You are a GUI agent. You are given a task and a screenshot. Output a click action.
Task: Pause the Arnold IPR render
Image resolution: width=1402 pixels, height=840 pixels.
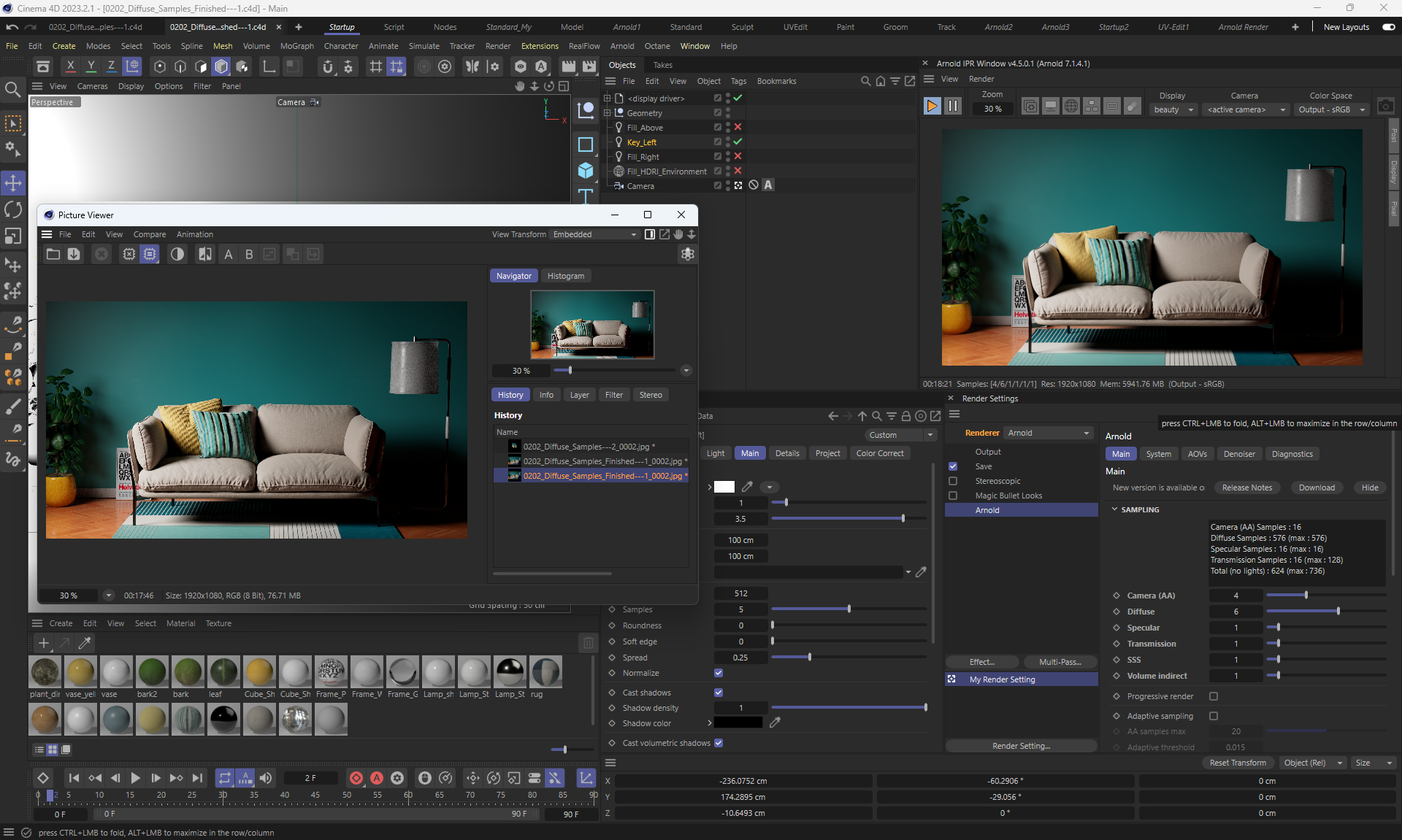coord(953,107)
